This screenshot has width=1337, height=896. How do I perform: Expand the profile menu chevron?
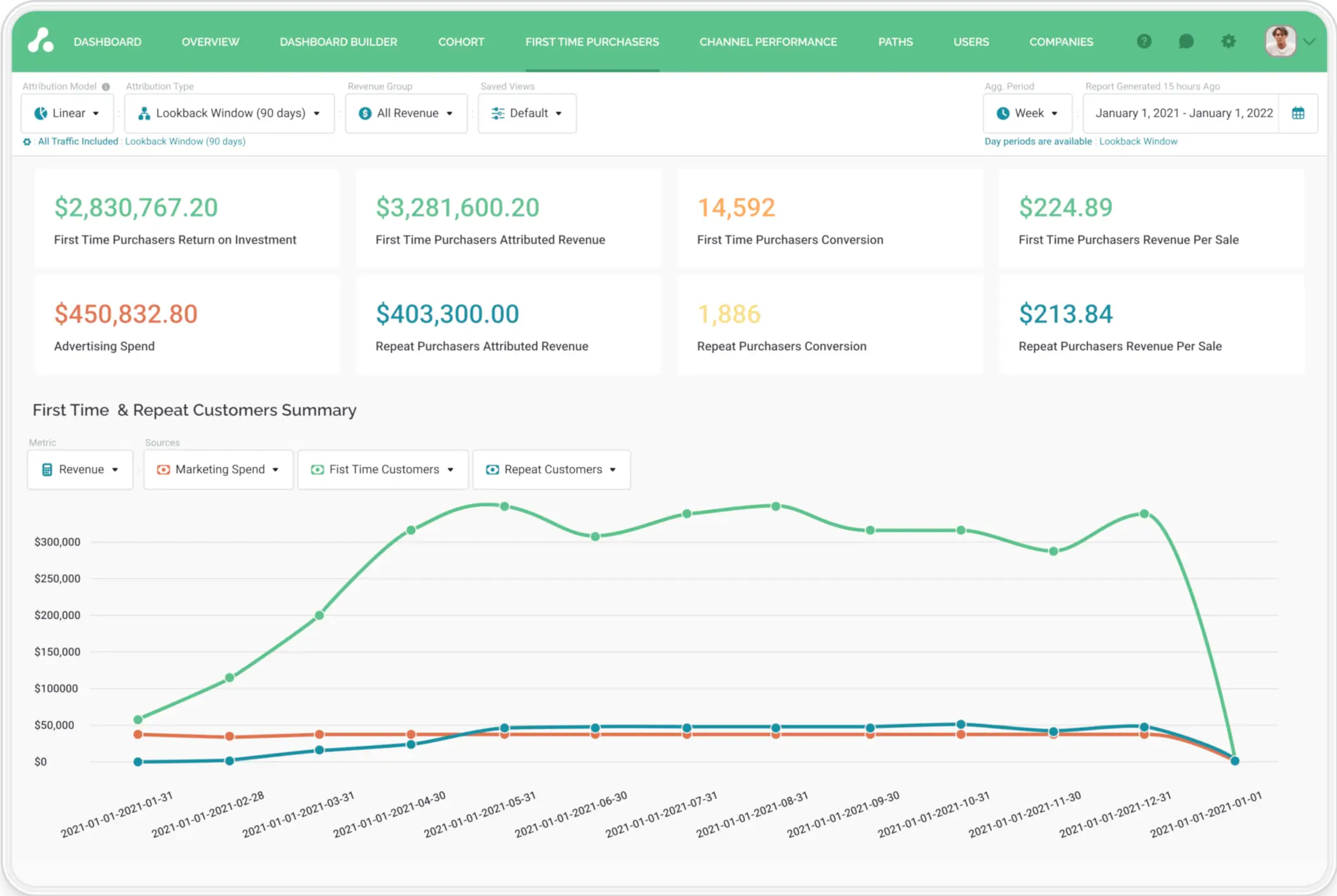1310,42
